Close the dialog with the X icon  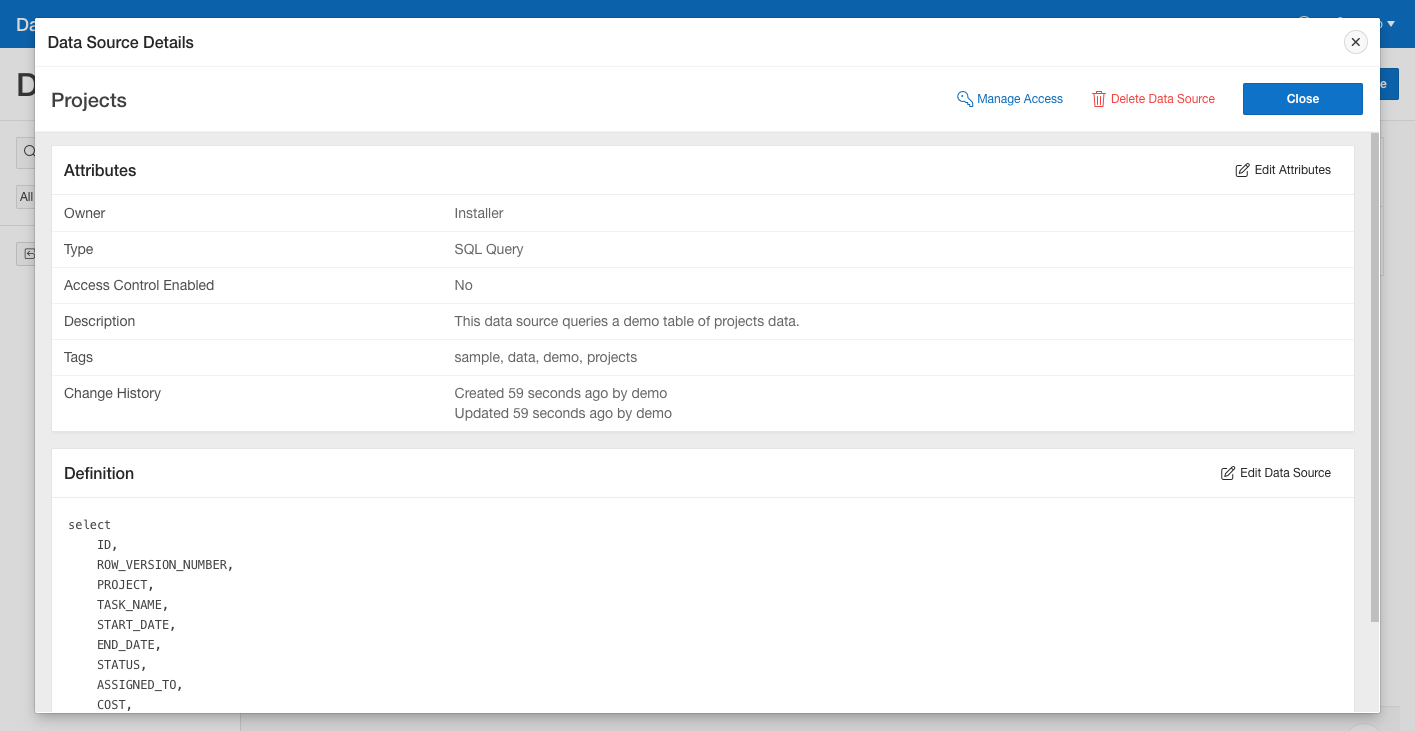1355,42
